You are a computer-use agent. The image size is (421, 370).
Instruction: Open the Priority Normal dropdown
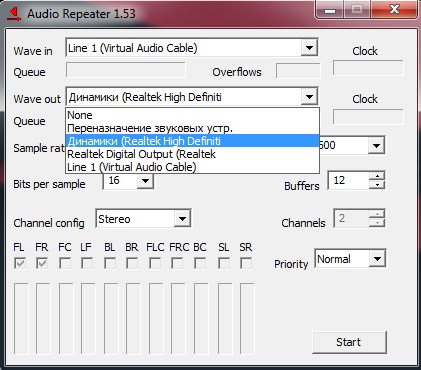tap(377, 259)
